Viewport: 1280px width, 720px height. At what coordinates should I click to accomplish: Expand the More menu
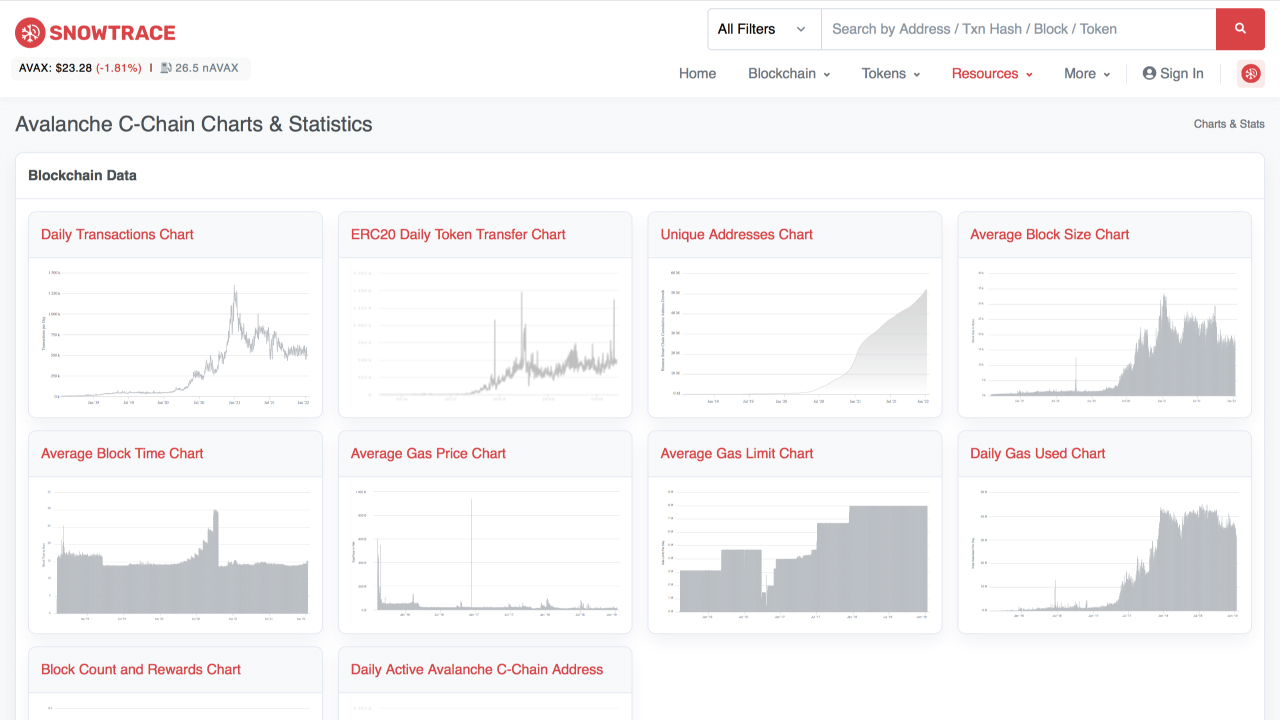click(x=1087, y=73)
